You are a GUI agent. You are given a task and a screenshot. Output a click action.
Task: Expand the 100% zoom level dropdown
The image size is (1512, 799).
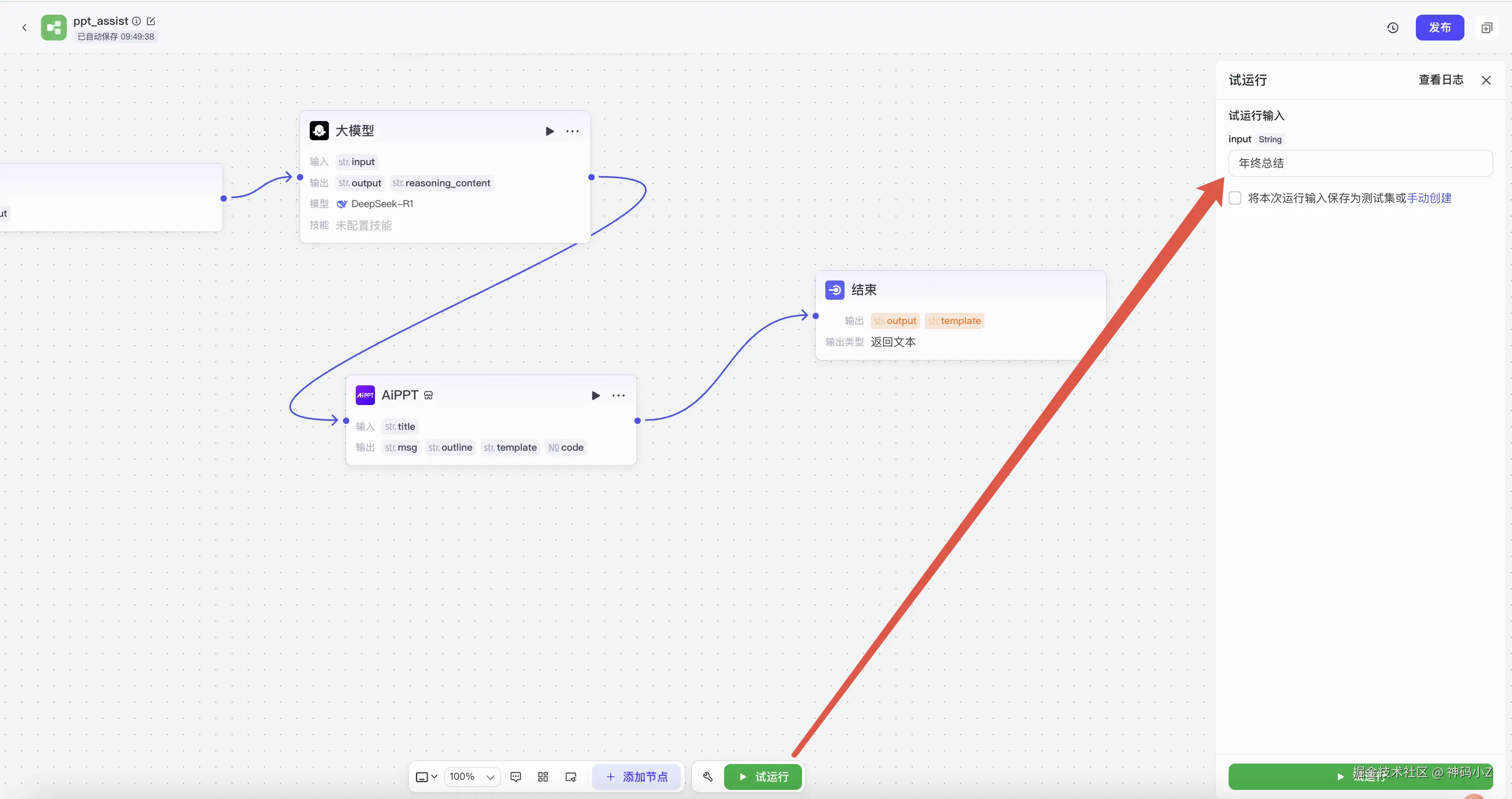click(472, 777)
